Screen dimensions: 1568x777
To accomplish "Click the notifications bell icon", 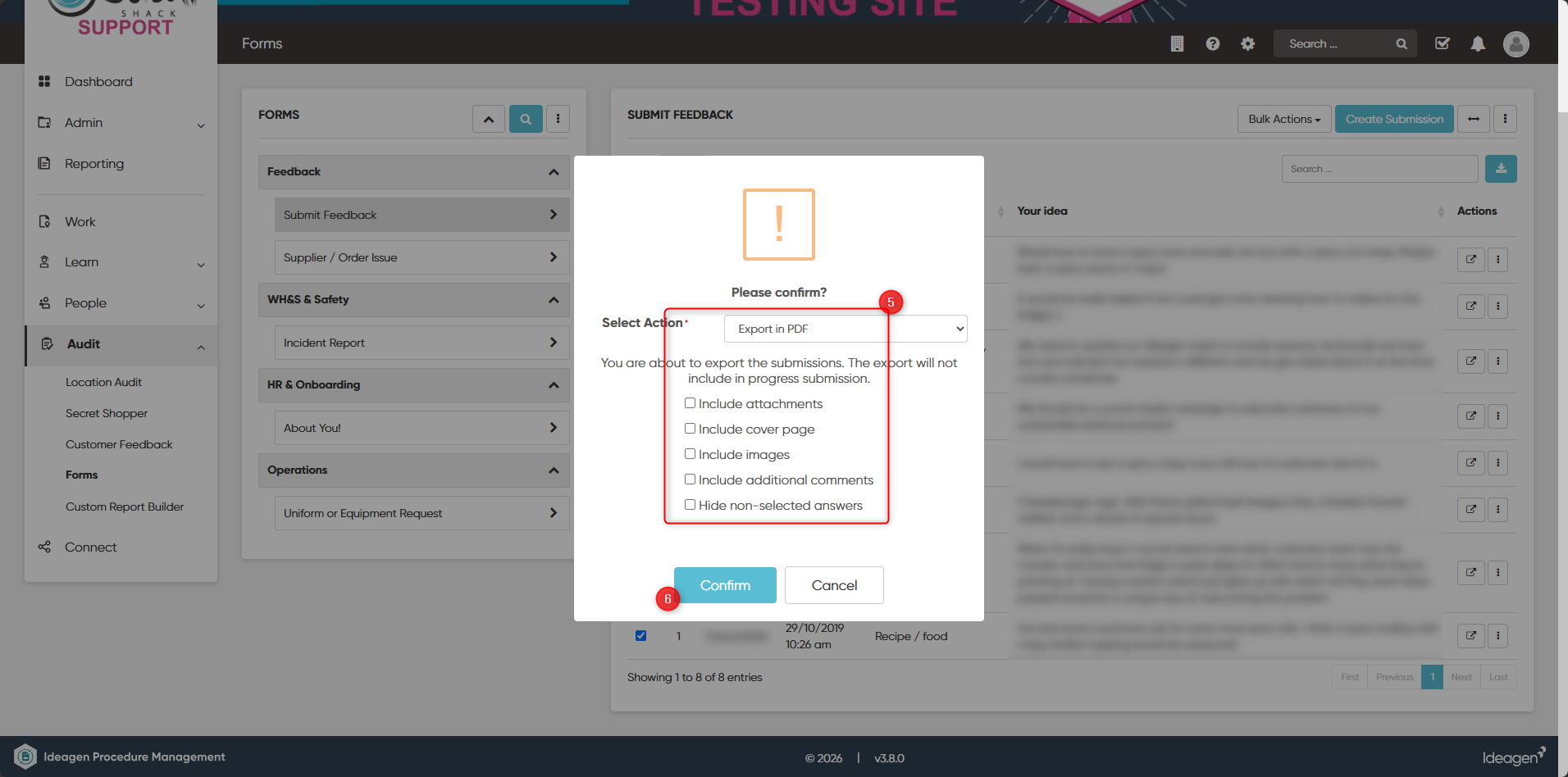I will tap(1478, 44).
